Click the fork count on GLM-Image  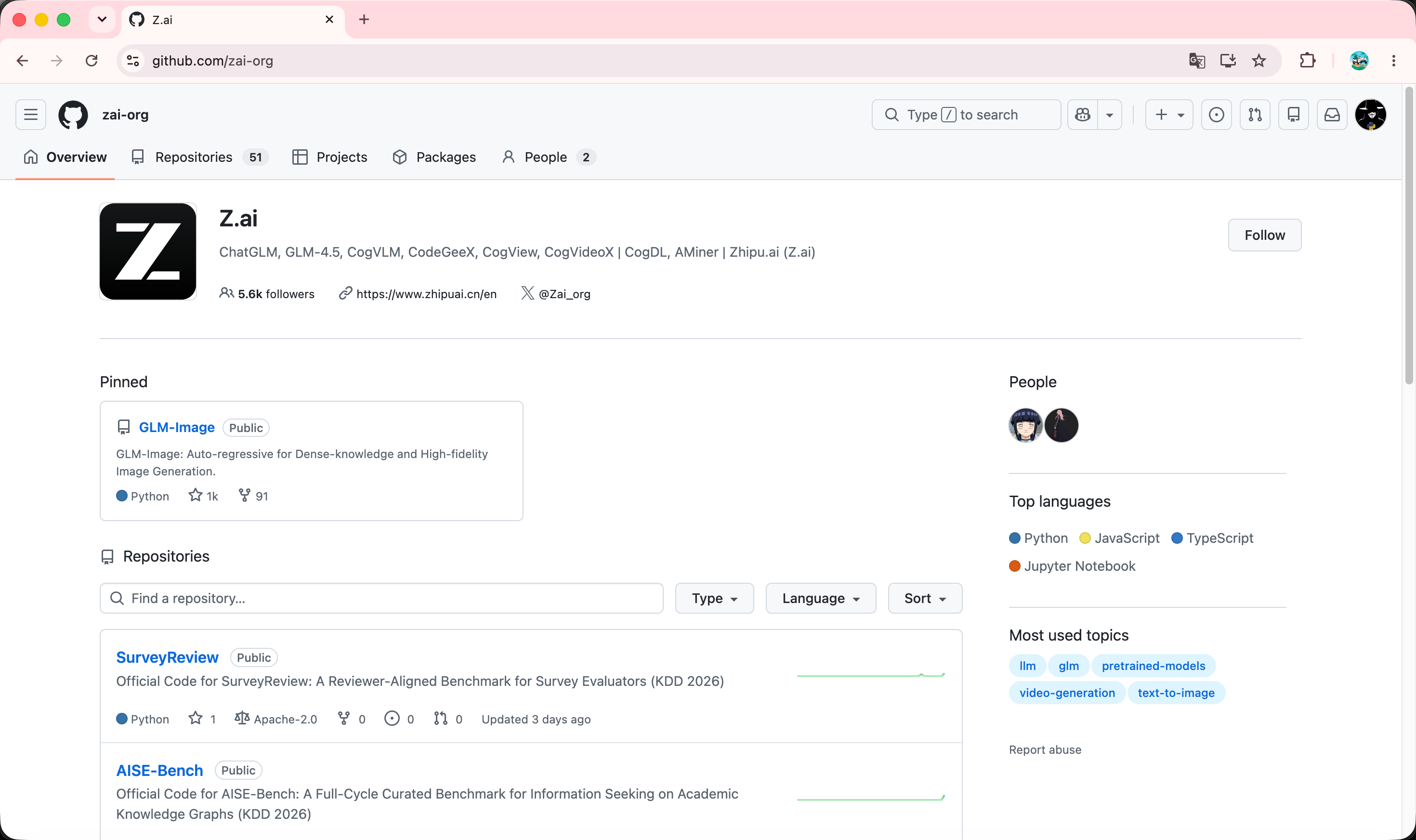point(253,496)
